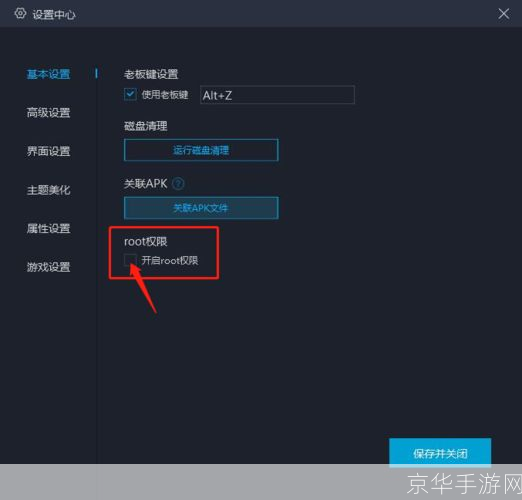The width and height of the screenshot is (522, 500).
Task: Open the 界面设置 tab
Action: [x=48, y=151]
